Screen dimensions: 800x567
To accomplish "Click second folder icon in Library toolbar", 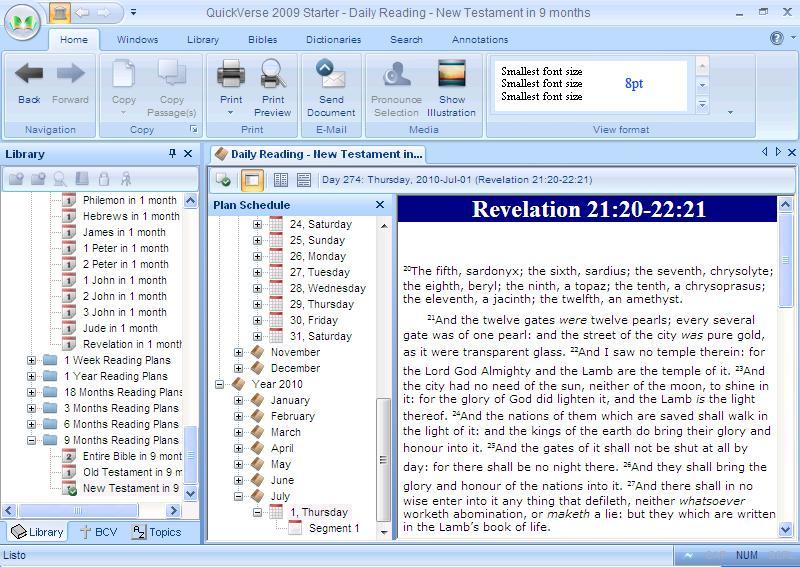I will pyautogui.click(x=38, y=179).
